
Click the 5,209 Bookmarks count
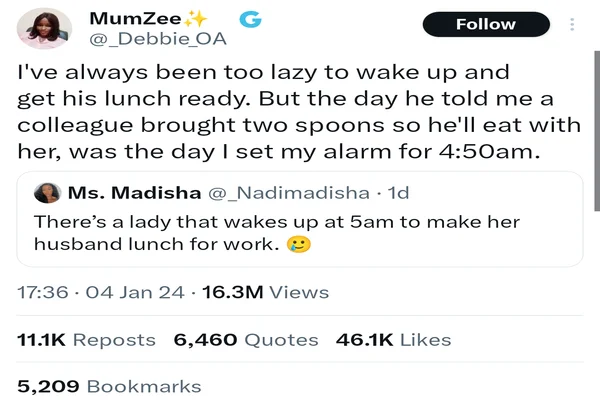tap(110, 386)
